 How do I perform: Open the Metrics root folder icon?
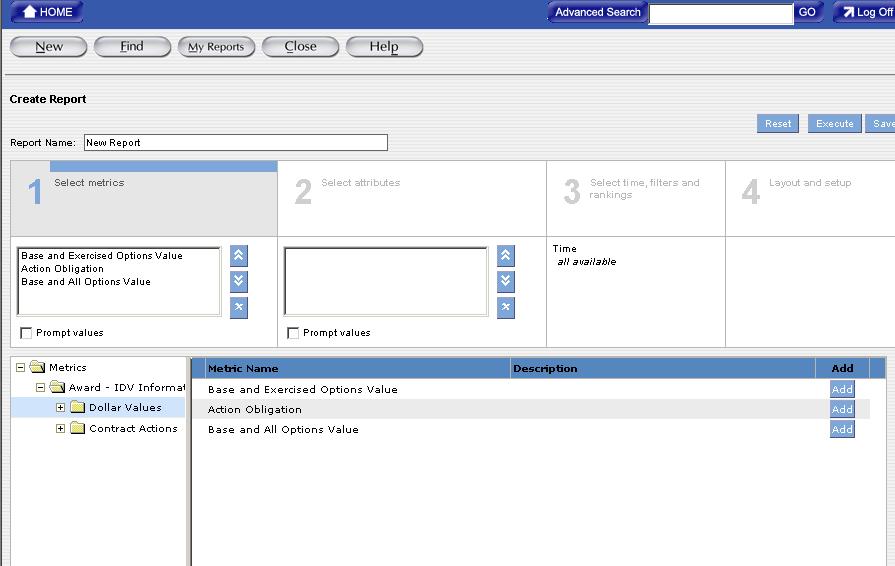click(x=37, y=367)
